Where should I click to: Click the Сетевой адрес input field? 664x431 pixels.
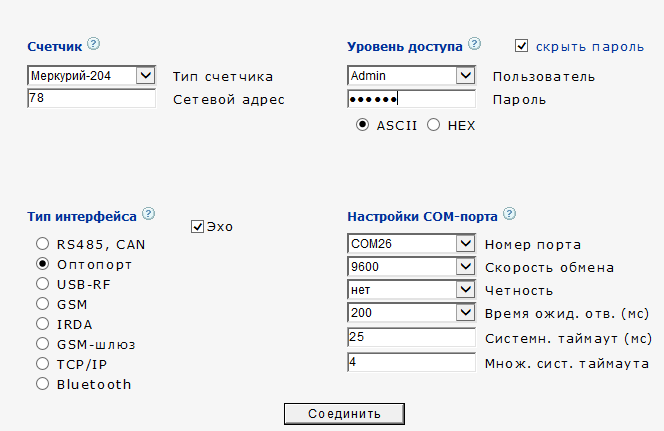(x=91, y=98)
